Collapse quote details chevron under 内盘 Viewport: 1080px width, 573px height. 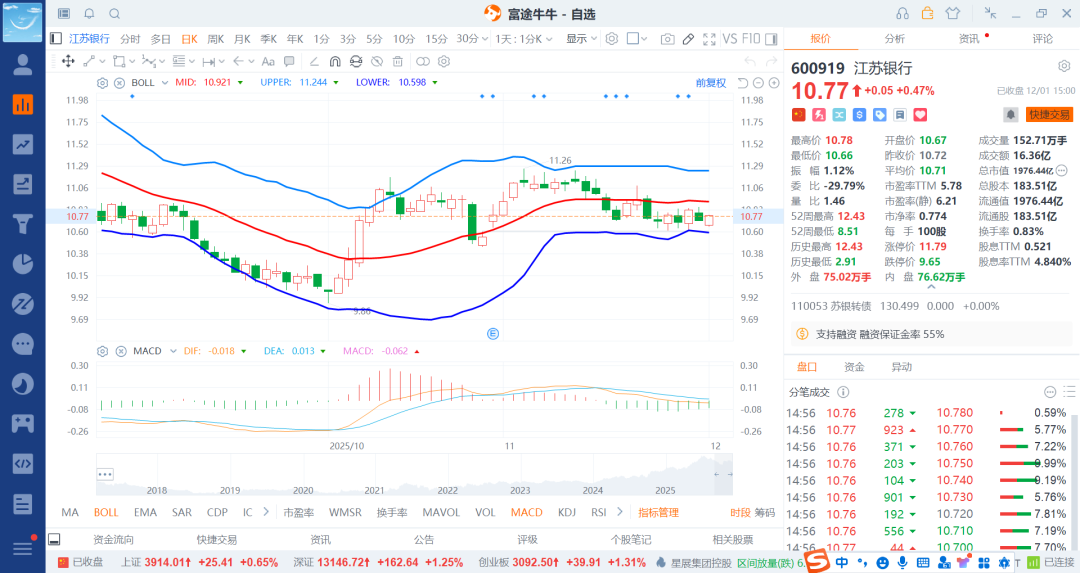click(x=931, y=286)
